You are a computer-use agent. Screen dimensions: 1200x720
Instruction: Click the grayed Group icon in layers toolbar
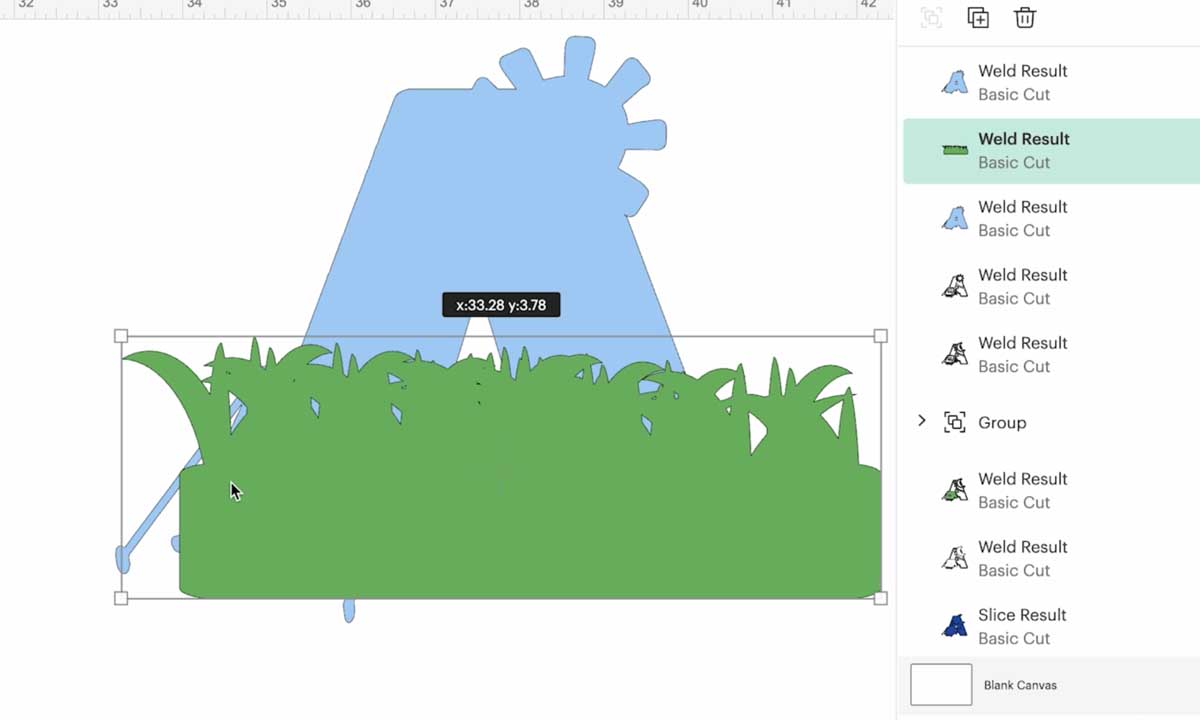(x=931, y=17)
